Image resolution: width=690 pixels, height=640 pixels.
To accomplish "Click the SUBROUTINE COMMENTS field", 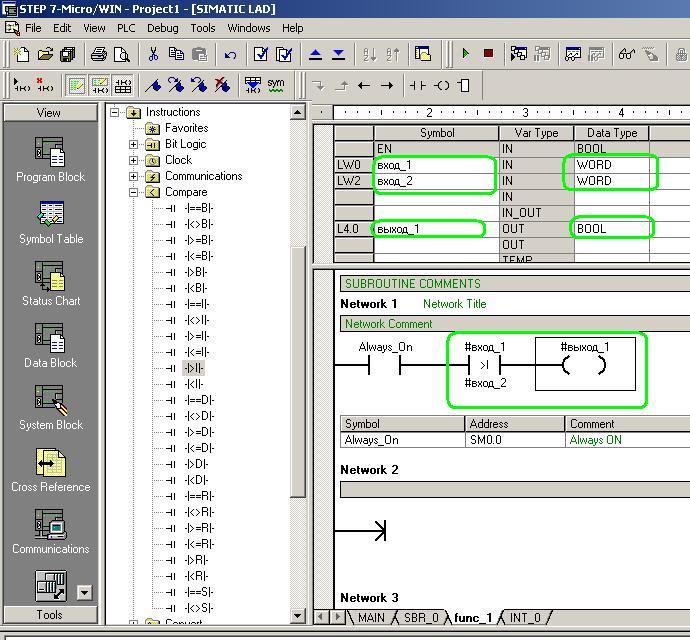I will pos(515,283).
